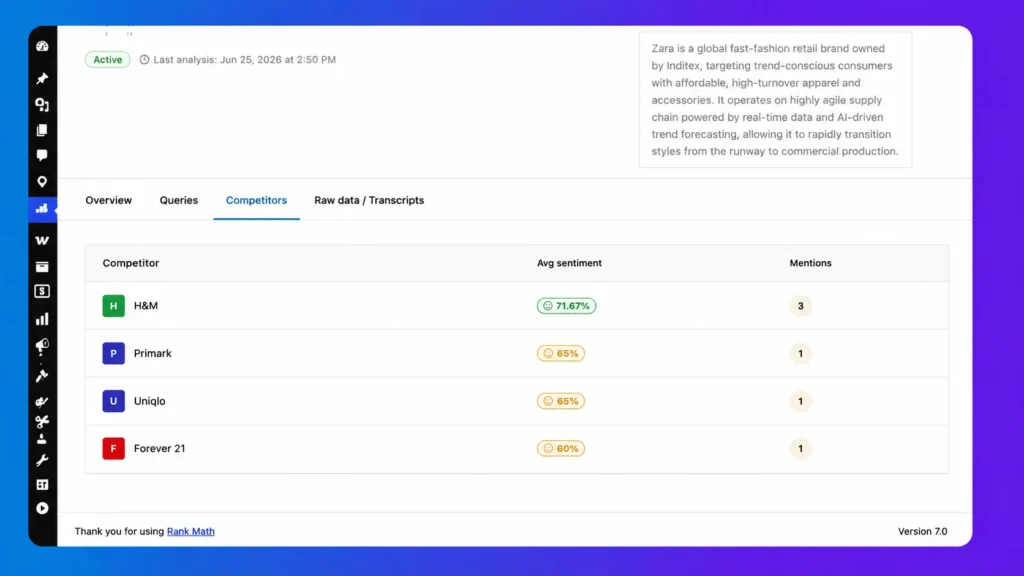Click the Primark competitor name
Screen dimensions: 1024x576
tap(153, 353)
